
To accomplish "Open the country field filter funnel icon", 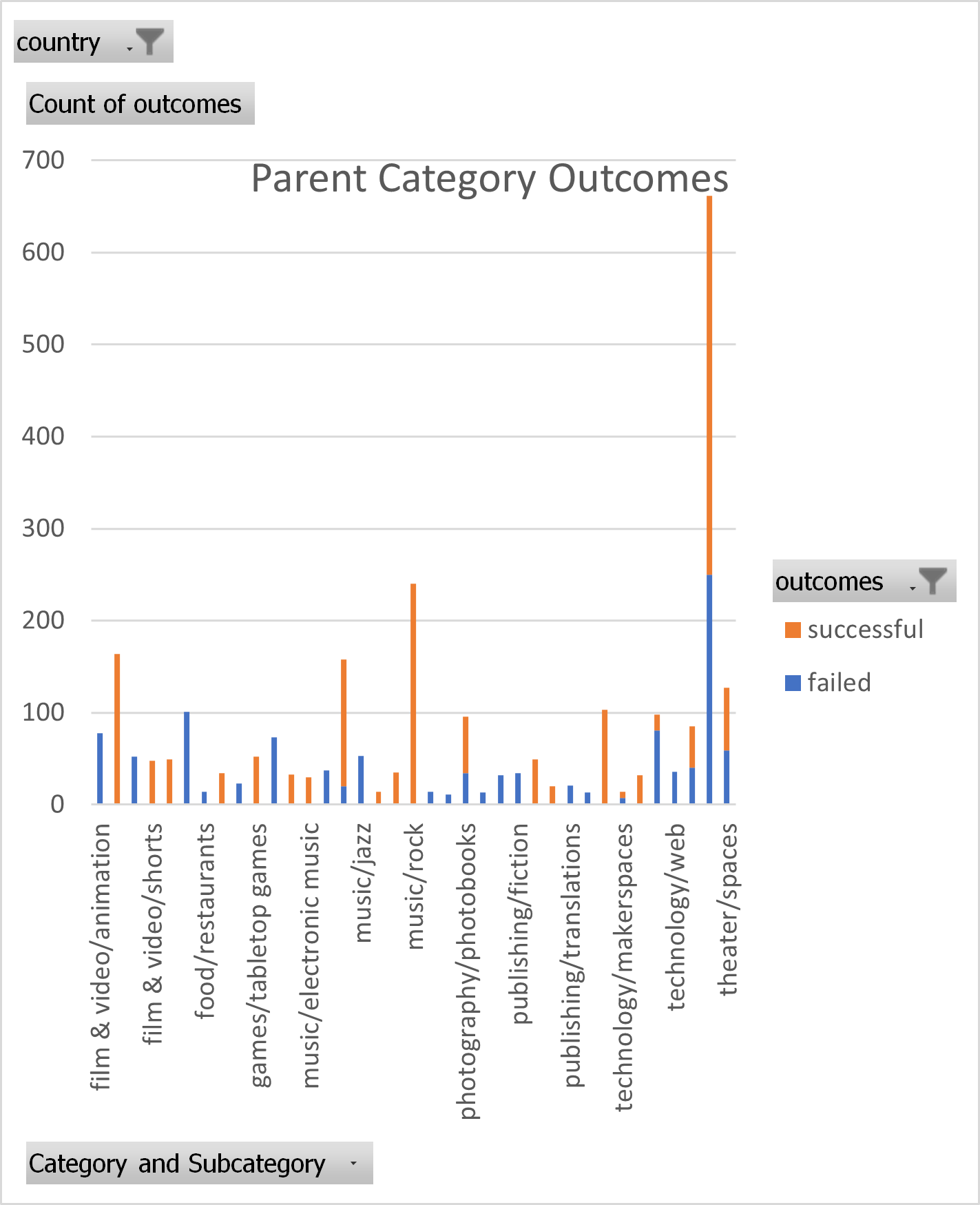I will (x=150, y=41).
